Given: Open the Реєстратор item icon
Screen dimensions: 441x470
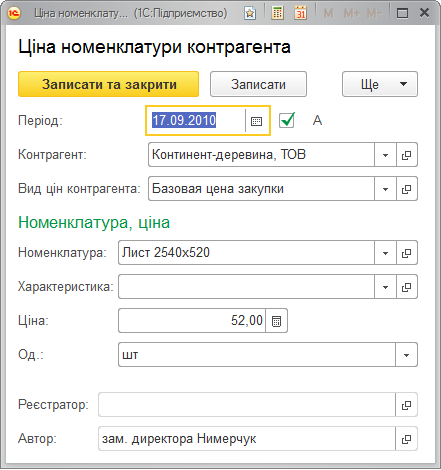Looking at the screenshot, I should tap(406, 405).
